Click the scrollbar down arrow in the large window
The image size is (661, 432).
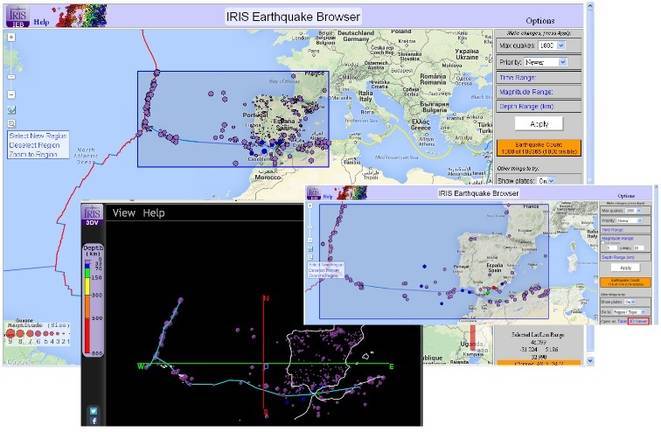[590, 361]
